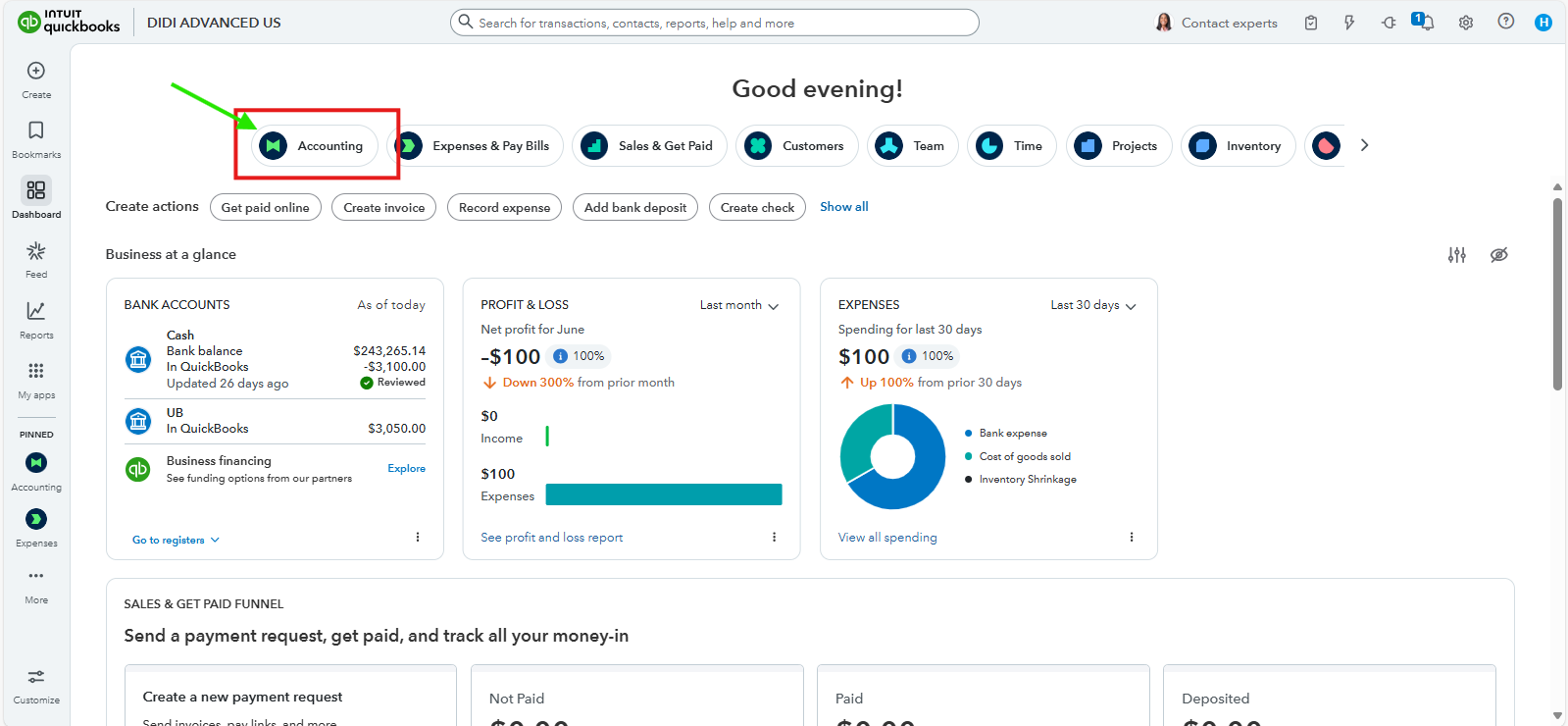Show more app tiles with right chevron
1568x726 pixels.
[1364, 145]
